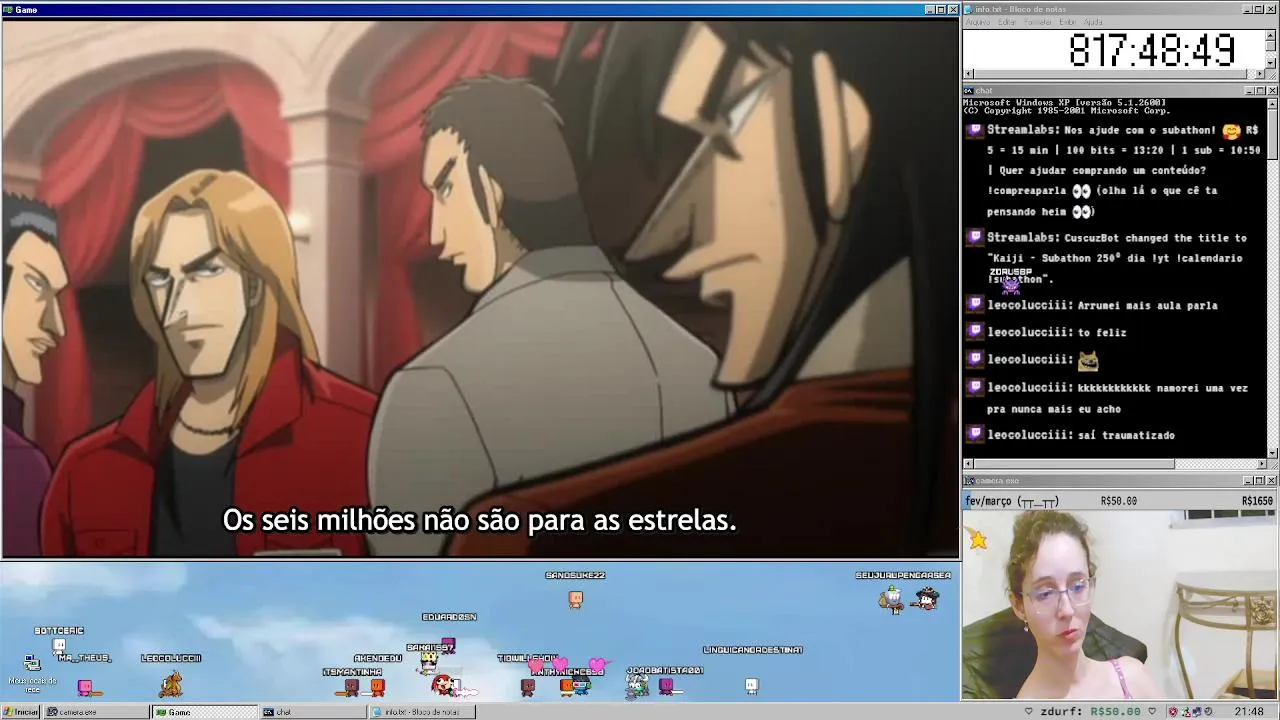Click the R$1650 goal value
Image resolution: width=1280 pixels, height=720 pixels.
(1257, 501)
